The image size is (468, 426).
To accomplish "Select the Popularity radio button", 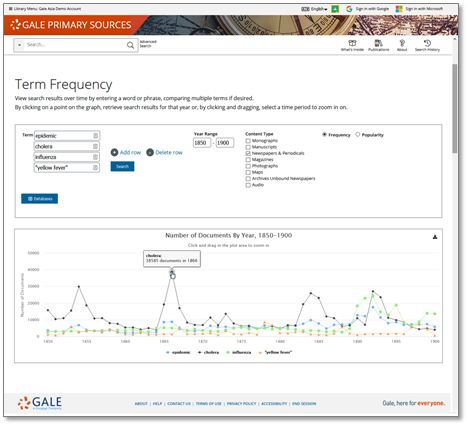I will [358, 134].
